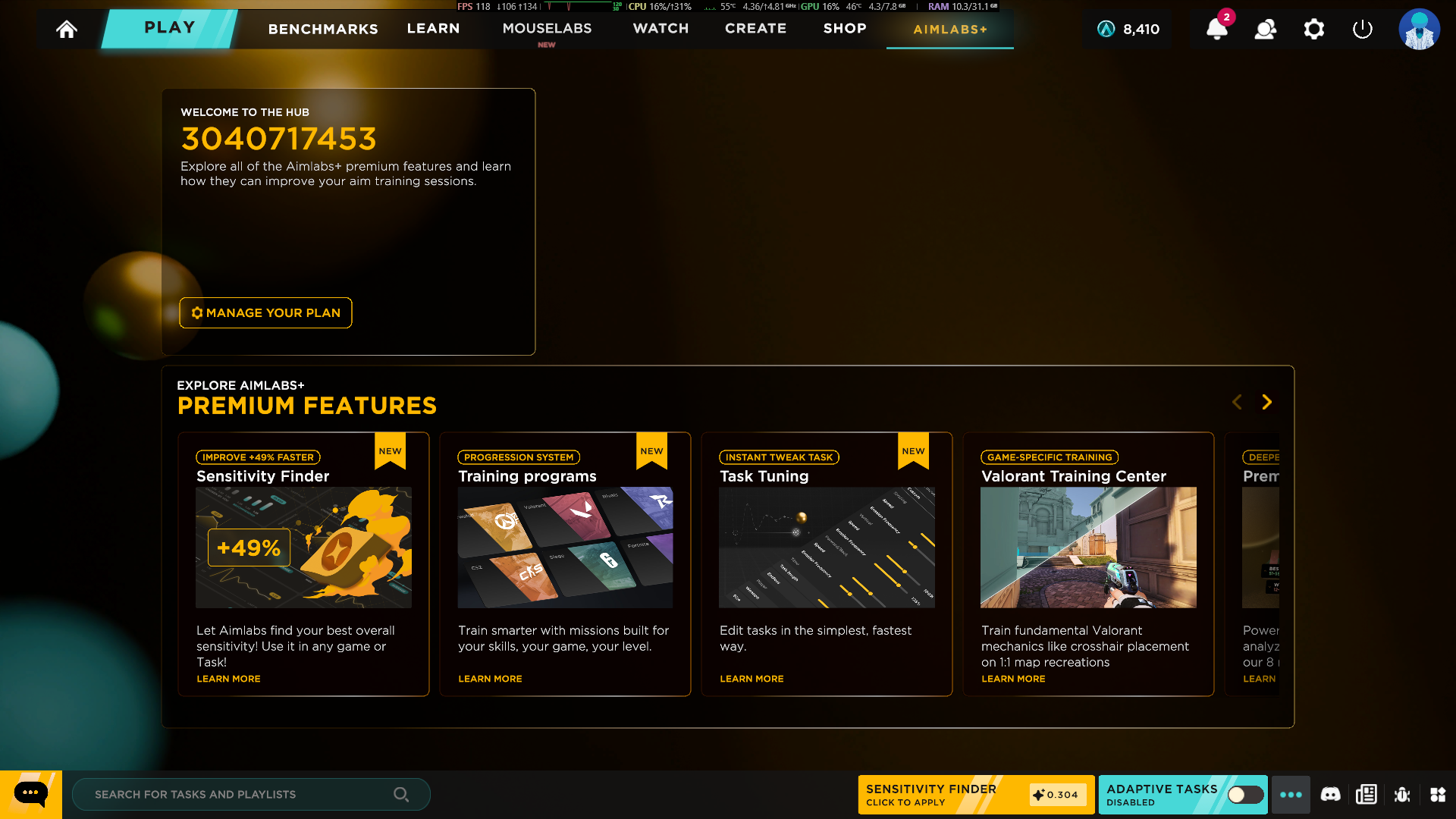This screenshot has width=1456, height=819.
Task: Open the Mouselabs tab
Action: tap(547, 28)
